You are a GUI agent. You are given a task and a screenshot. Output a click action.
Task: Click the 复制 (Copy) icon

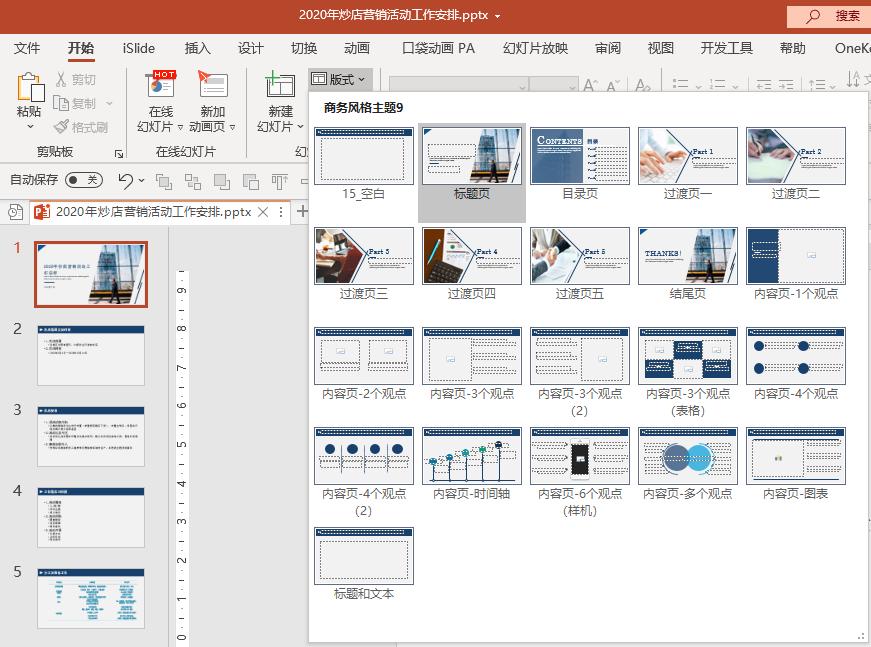(62, 102)
